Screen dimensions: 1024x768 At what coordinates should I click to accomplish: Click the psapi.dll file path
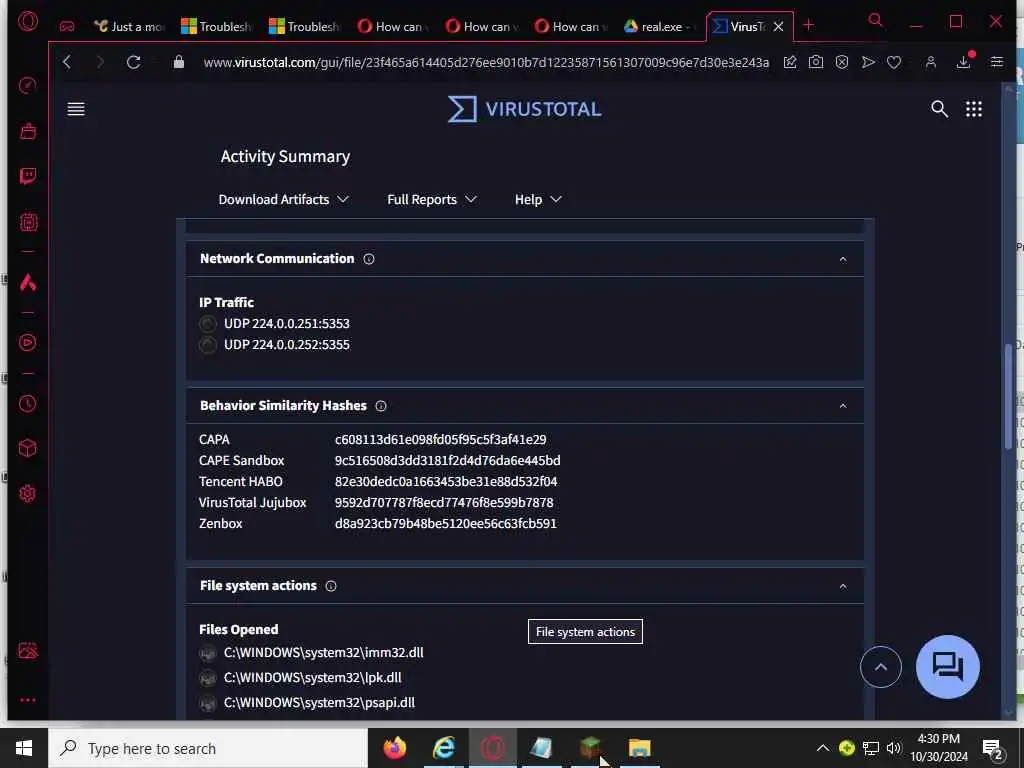[319, 702]
